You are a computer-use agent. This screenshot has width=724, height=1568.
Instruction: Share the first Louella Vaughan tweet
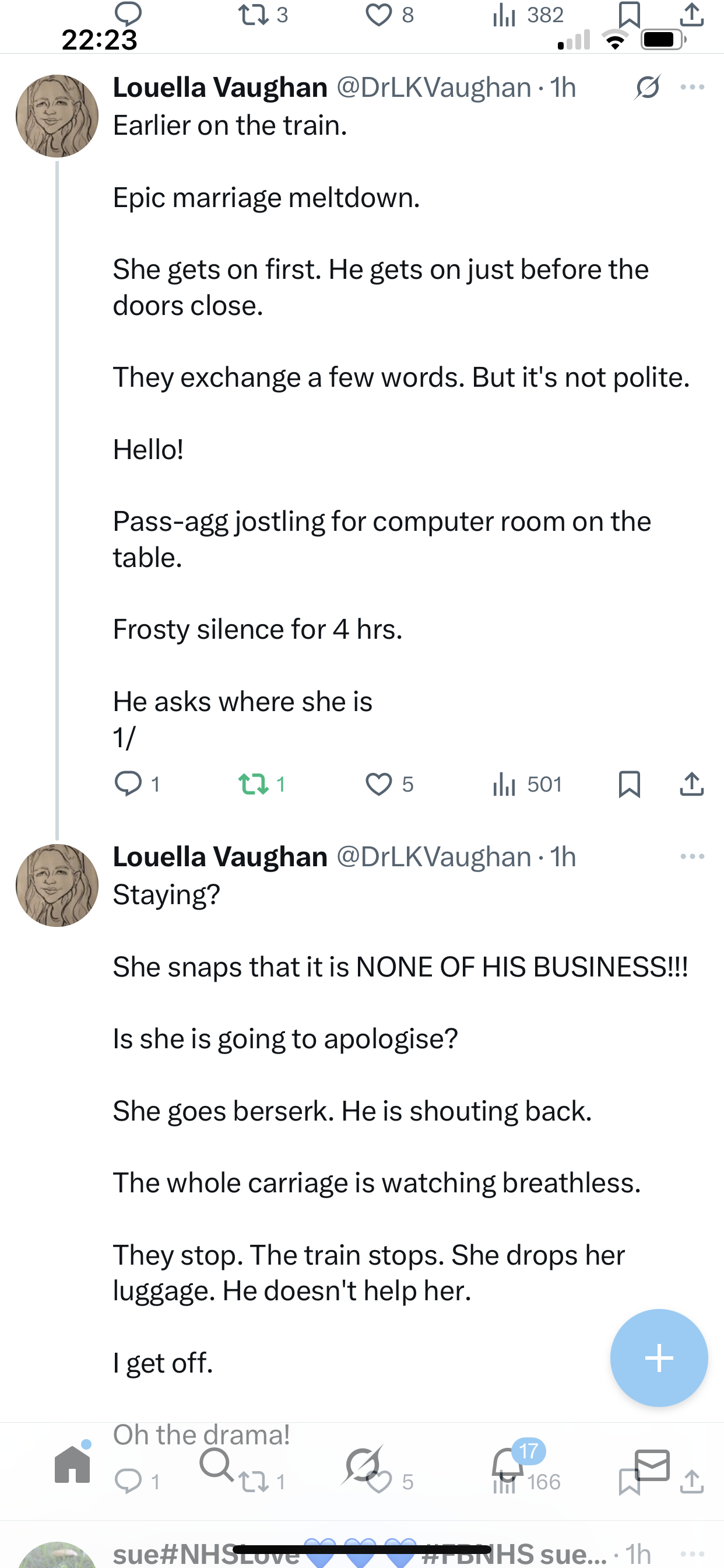pos(691,783)
